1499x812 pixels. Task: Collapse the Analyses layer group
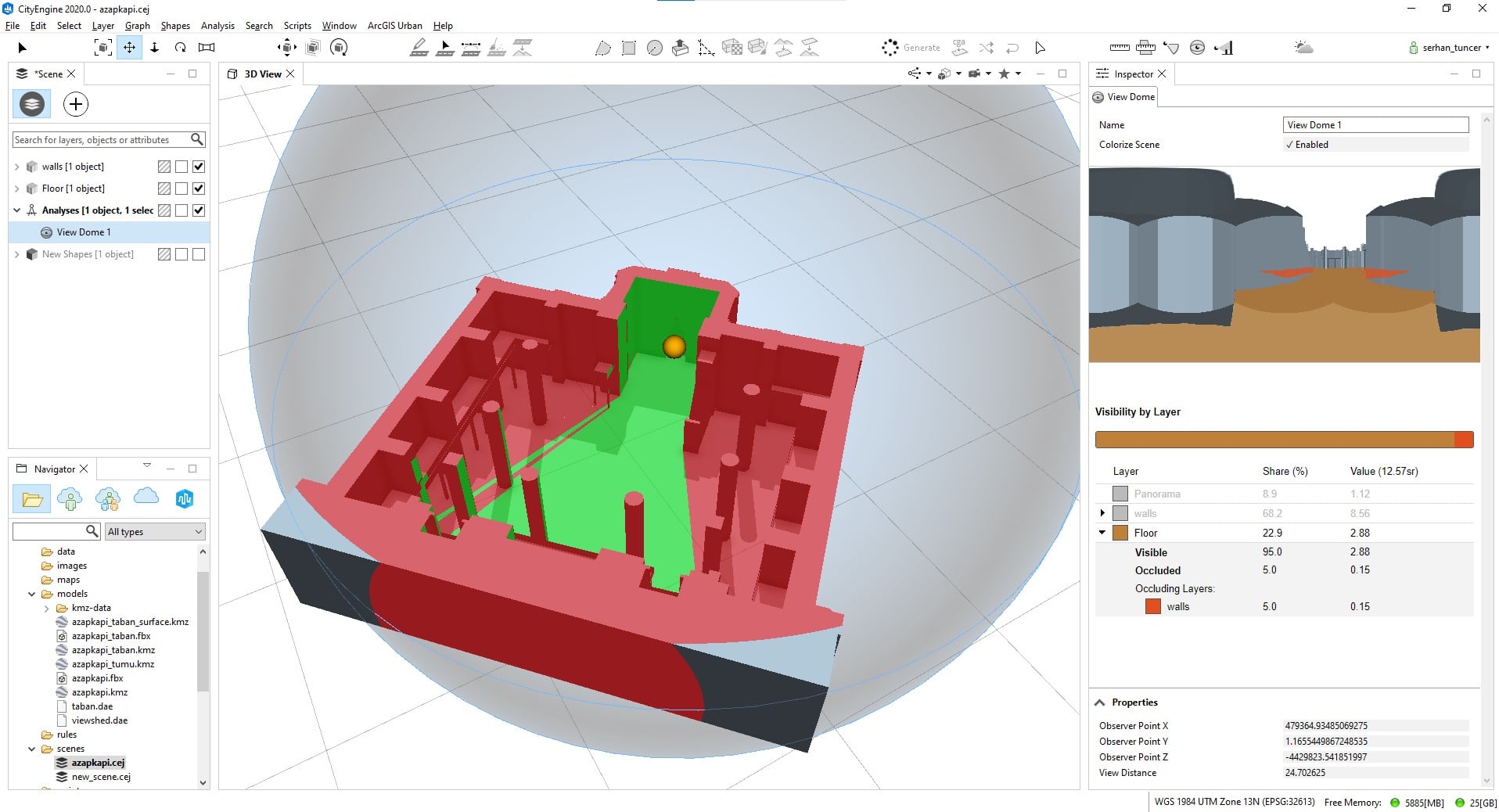pyautogui.click(x=17, y=210)
